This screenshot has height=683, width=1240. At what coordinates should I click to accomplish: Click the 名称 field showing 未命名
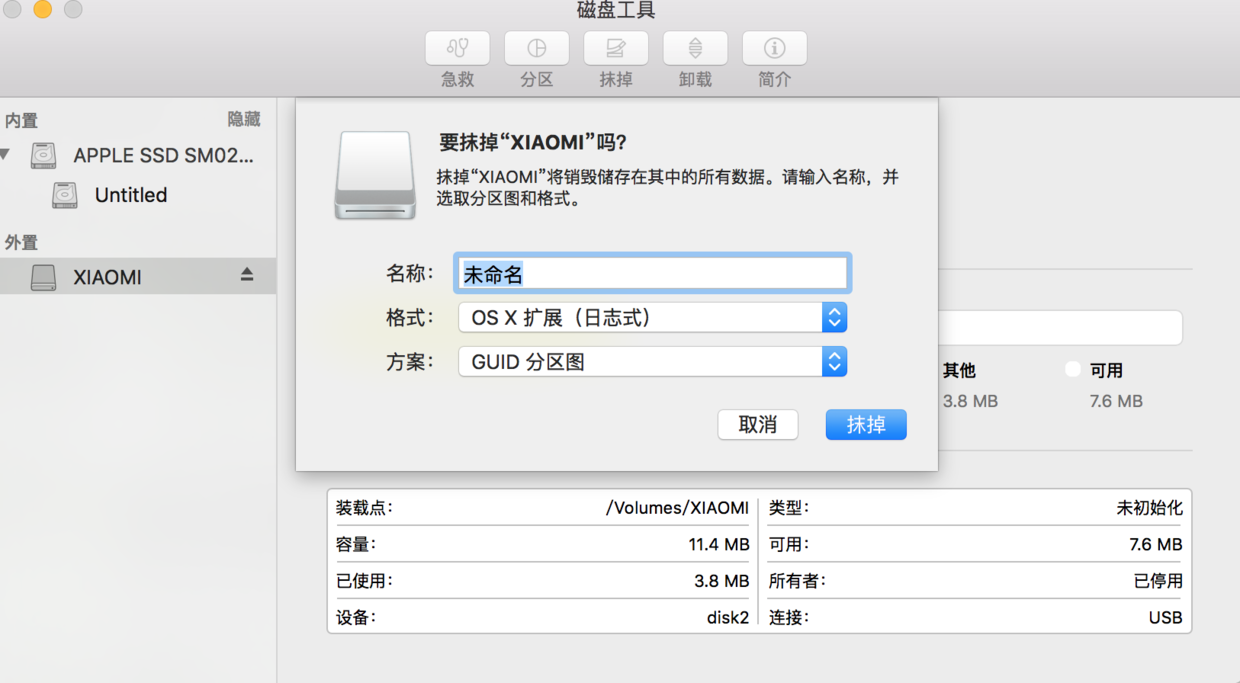(652, 272)
